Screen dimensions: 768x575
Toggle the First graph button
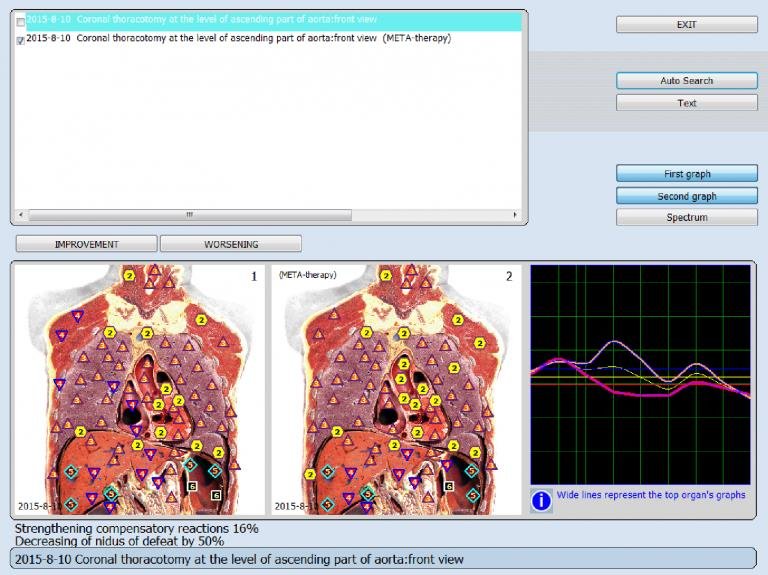pyautogui.click(x=686, y=174)
